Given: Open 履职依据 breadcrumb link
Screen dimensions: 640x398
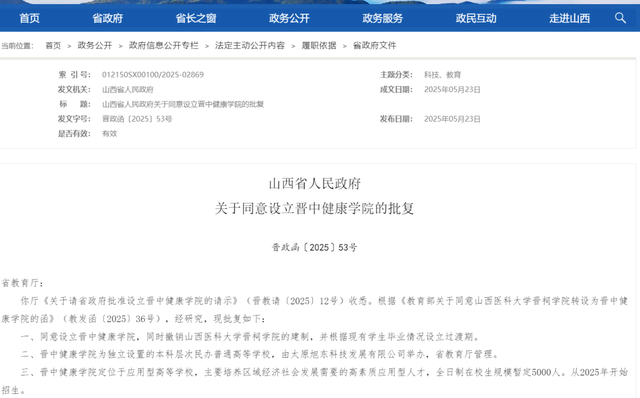Looking at the screenshot, I should [319, 45].
